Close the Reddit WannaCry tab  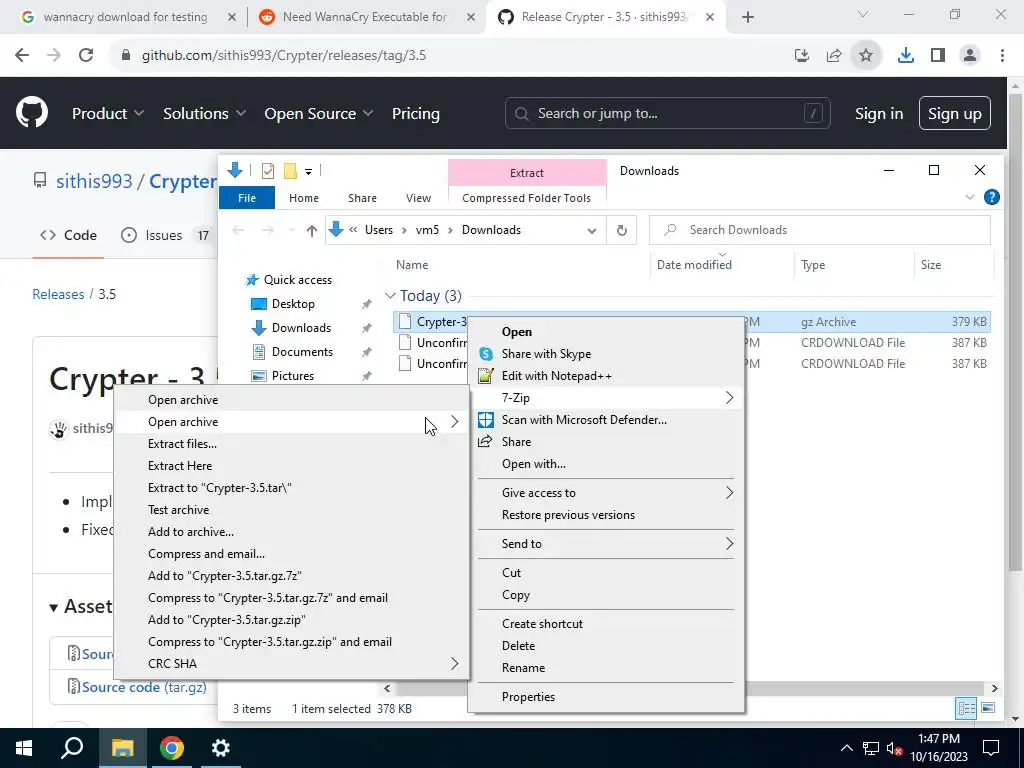point(471,18)
